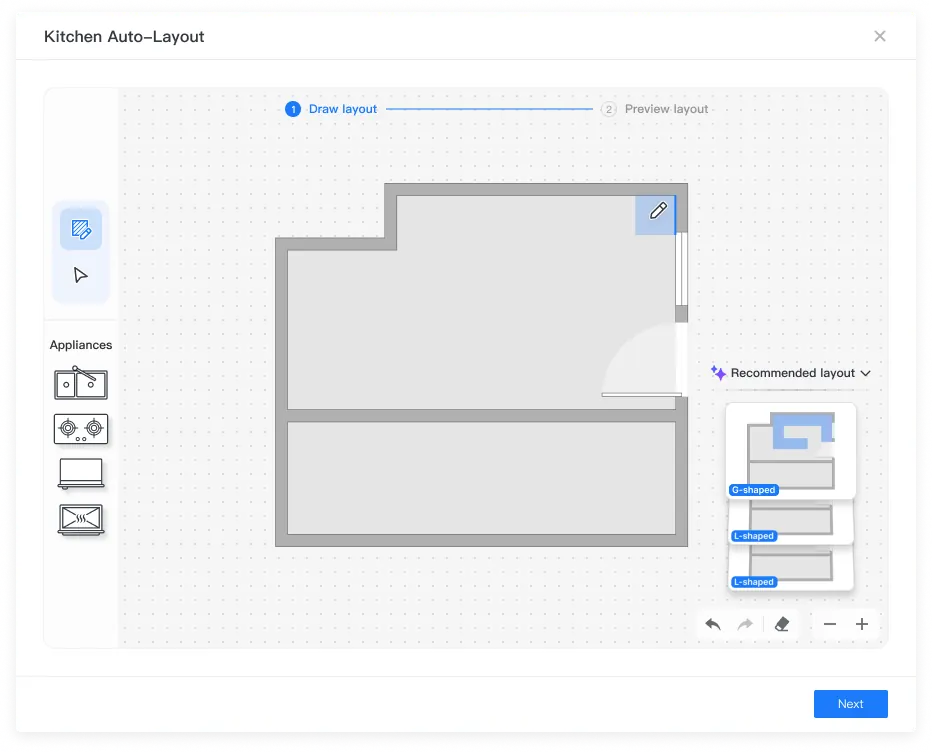
Task: Pick the gas stove cooktop appliance
Action: [81, 429]
